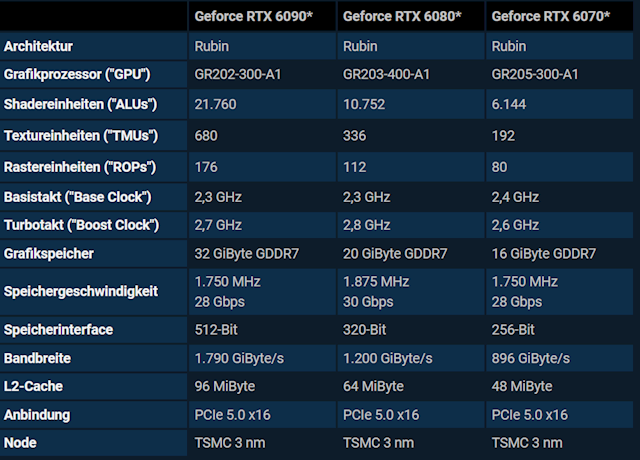
Task: Select the Geforce RTX 6080* column header
Action: (401, 17)
